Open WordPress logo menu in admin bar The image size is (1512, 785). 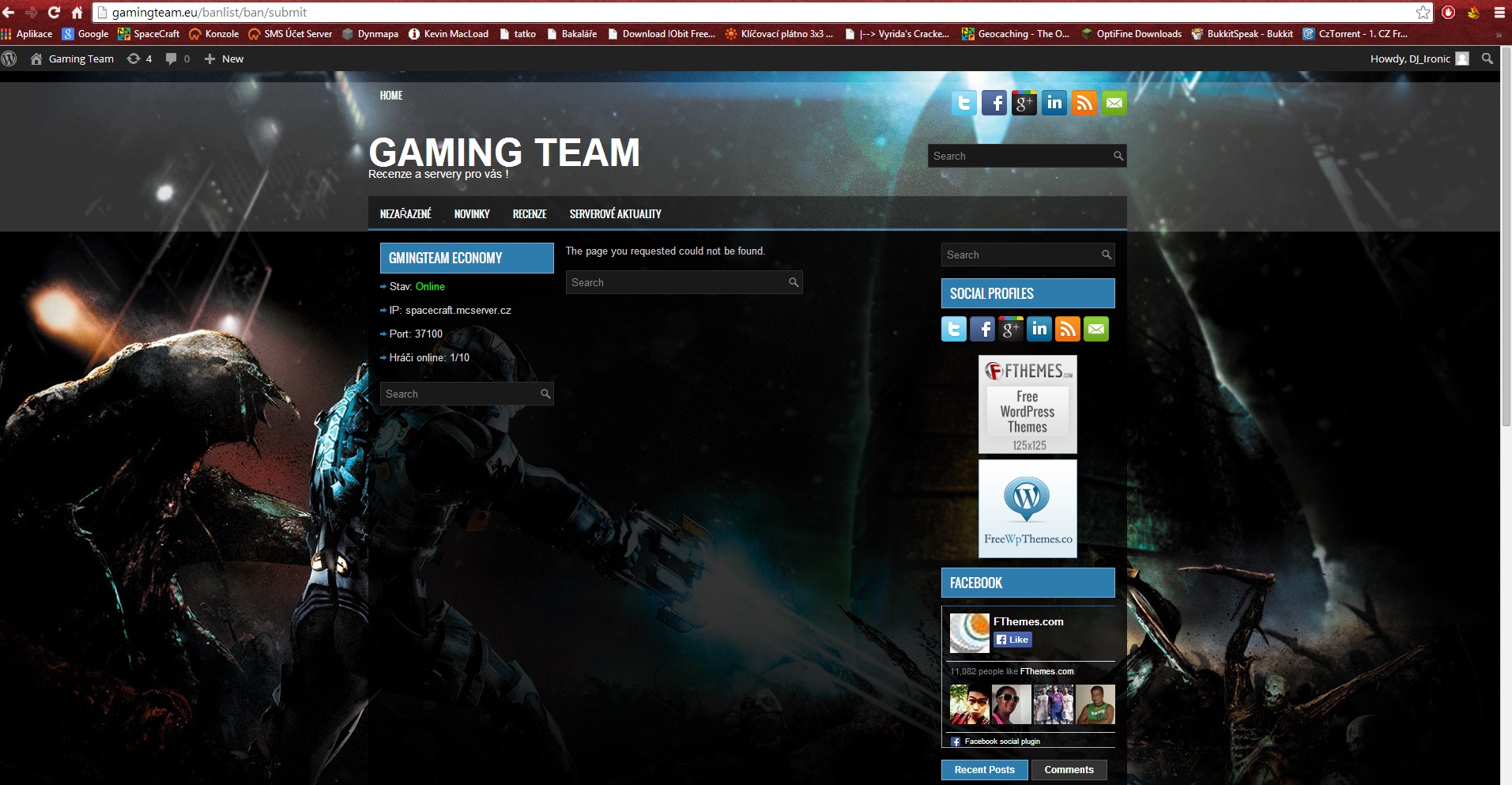[x=9, y=58]
